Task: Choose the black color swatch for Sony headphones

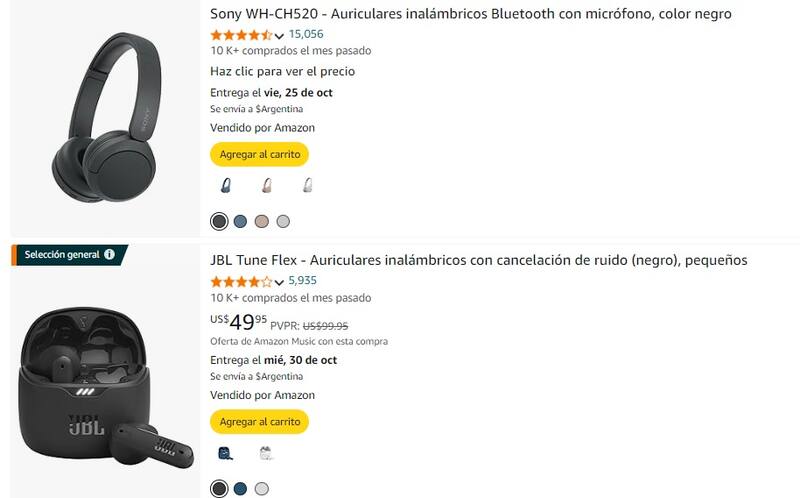Action: coord(219,221)
